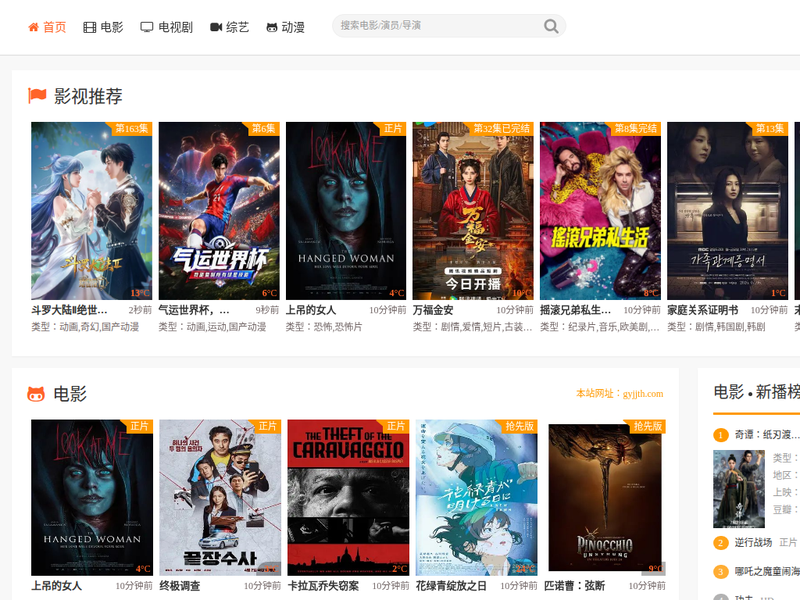Click 上吊的女人 title in 电影 section

[56, 586]
